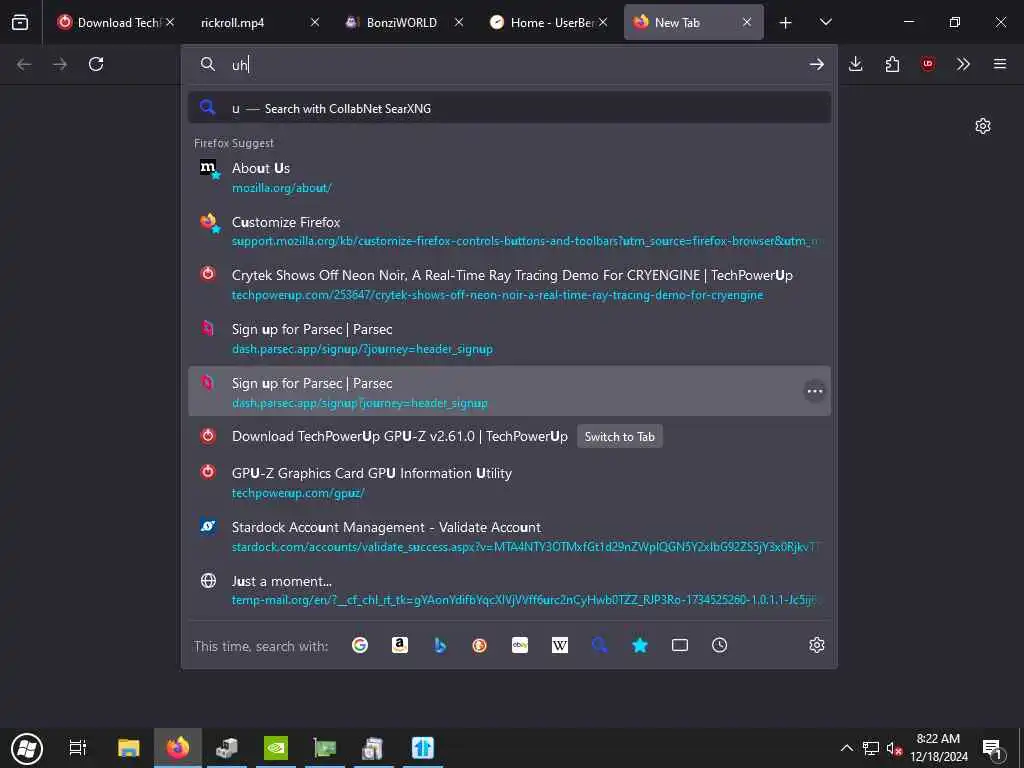1024x768 pixels.
Task: Search this time with Google
Action: (x=360, y=645)
